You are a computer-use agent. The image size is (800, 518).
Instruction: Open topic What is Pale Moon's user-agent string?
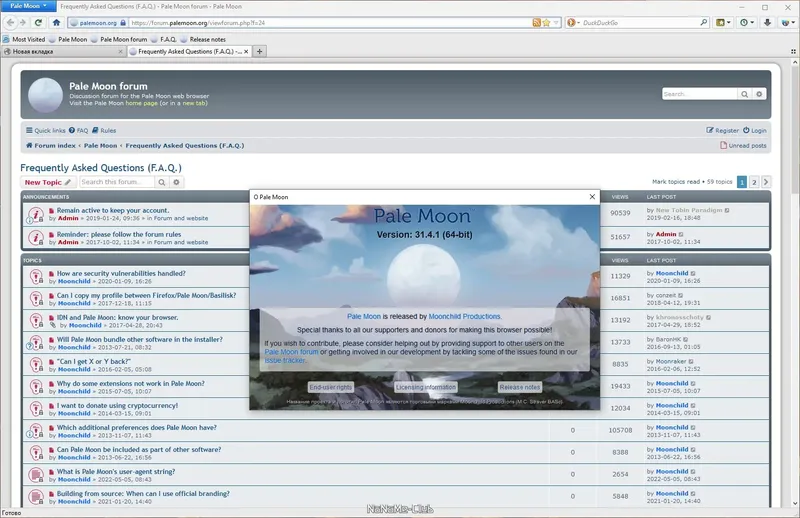(x=116, y=472)
